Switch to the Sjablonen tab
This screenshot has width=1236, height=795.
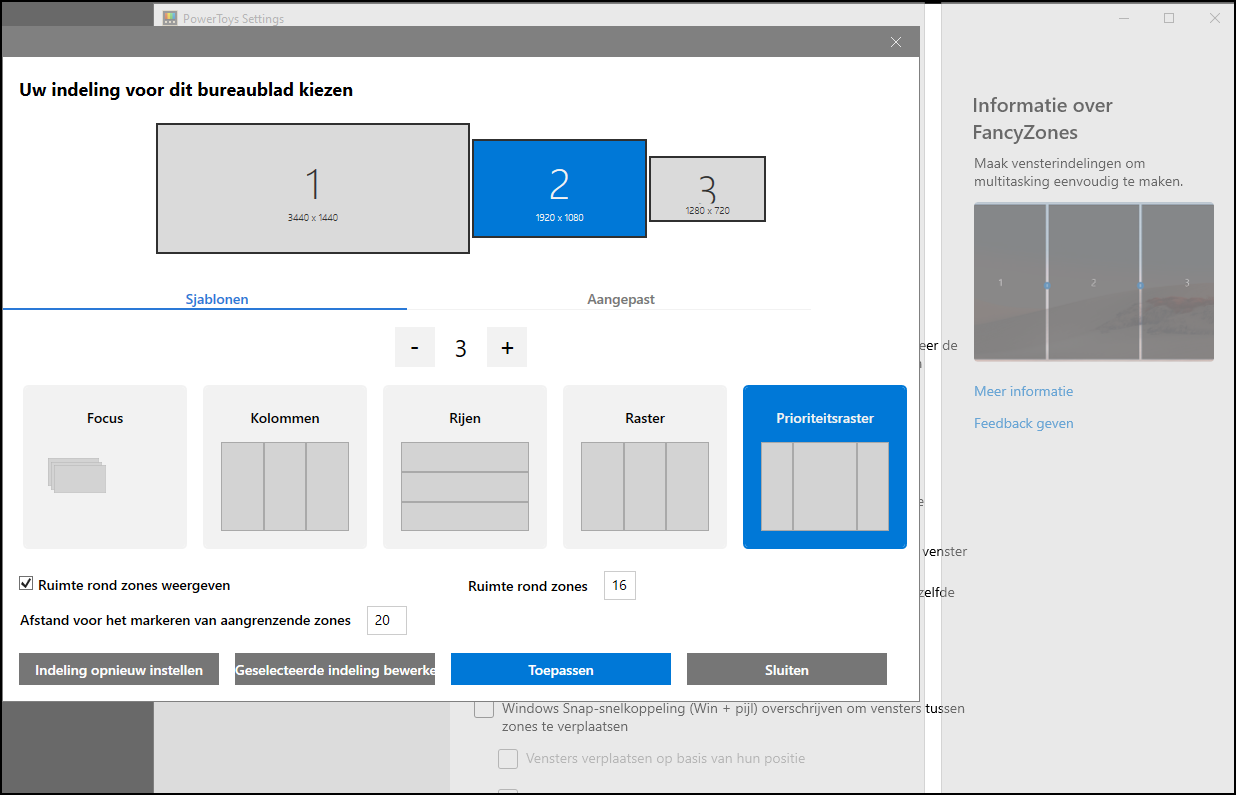pyautogui.click(x=217, y=299)
